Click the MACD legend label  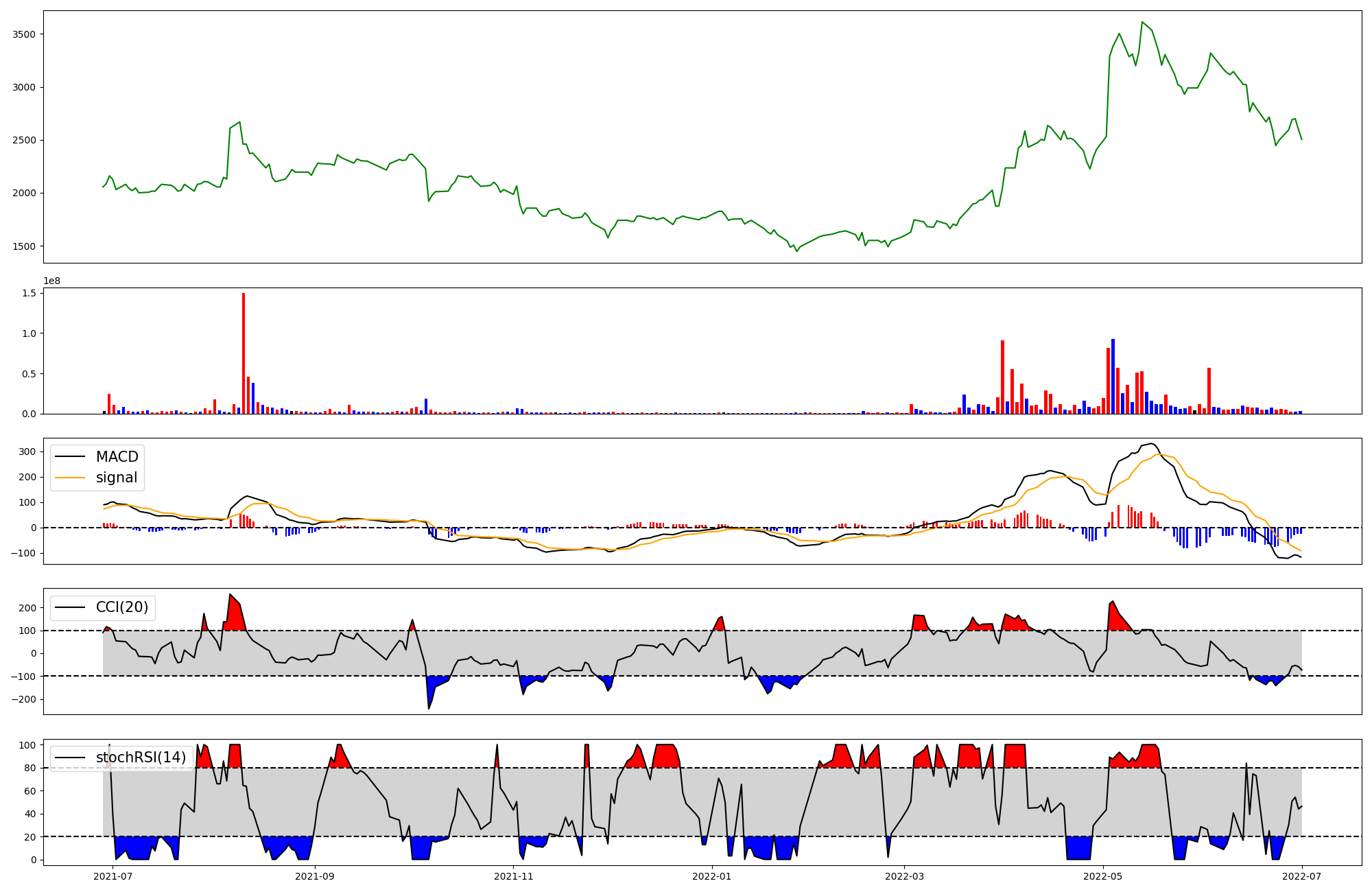click(117, 457)
